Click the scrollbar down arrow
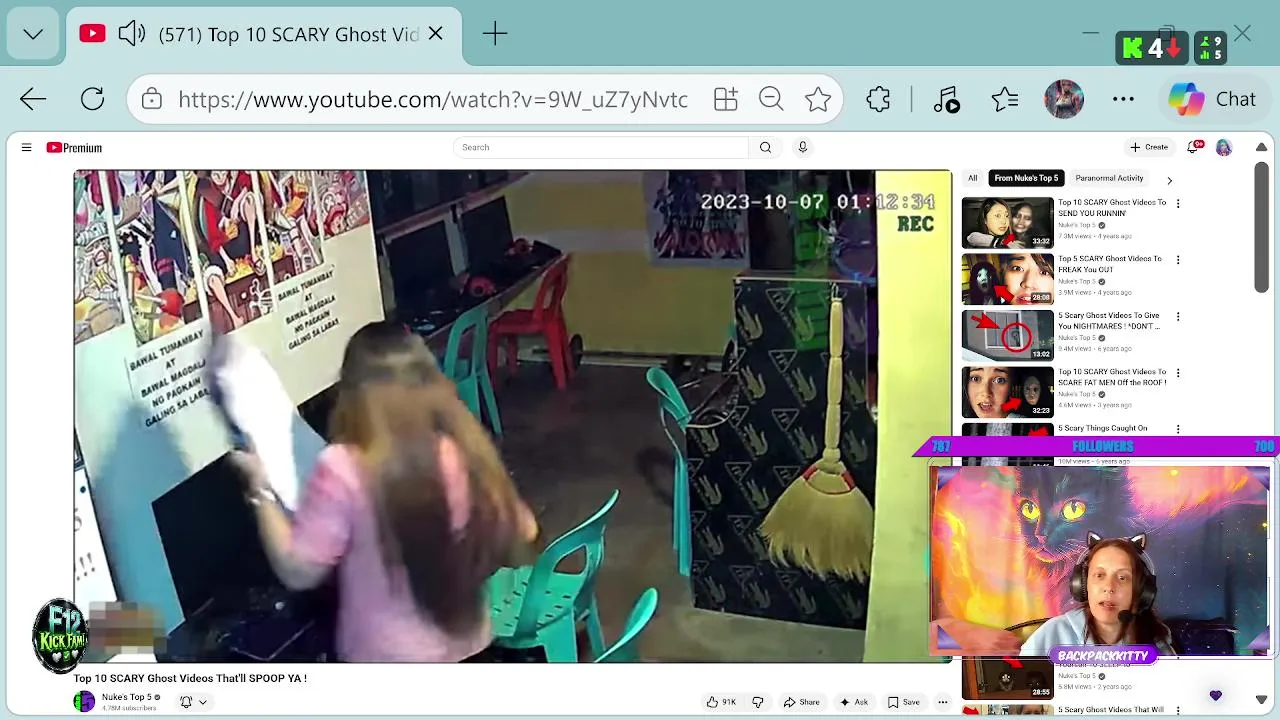Viewport: 1280px width, 720px height. (1262, 700)
